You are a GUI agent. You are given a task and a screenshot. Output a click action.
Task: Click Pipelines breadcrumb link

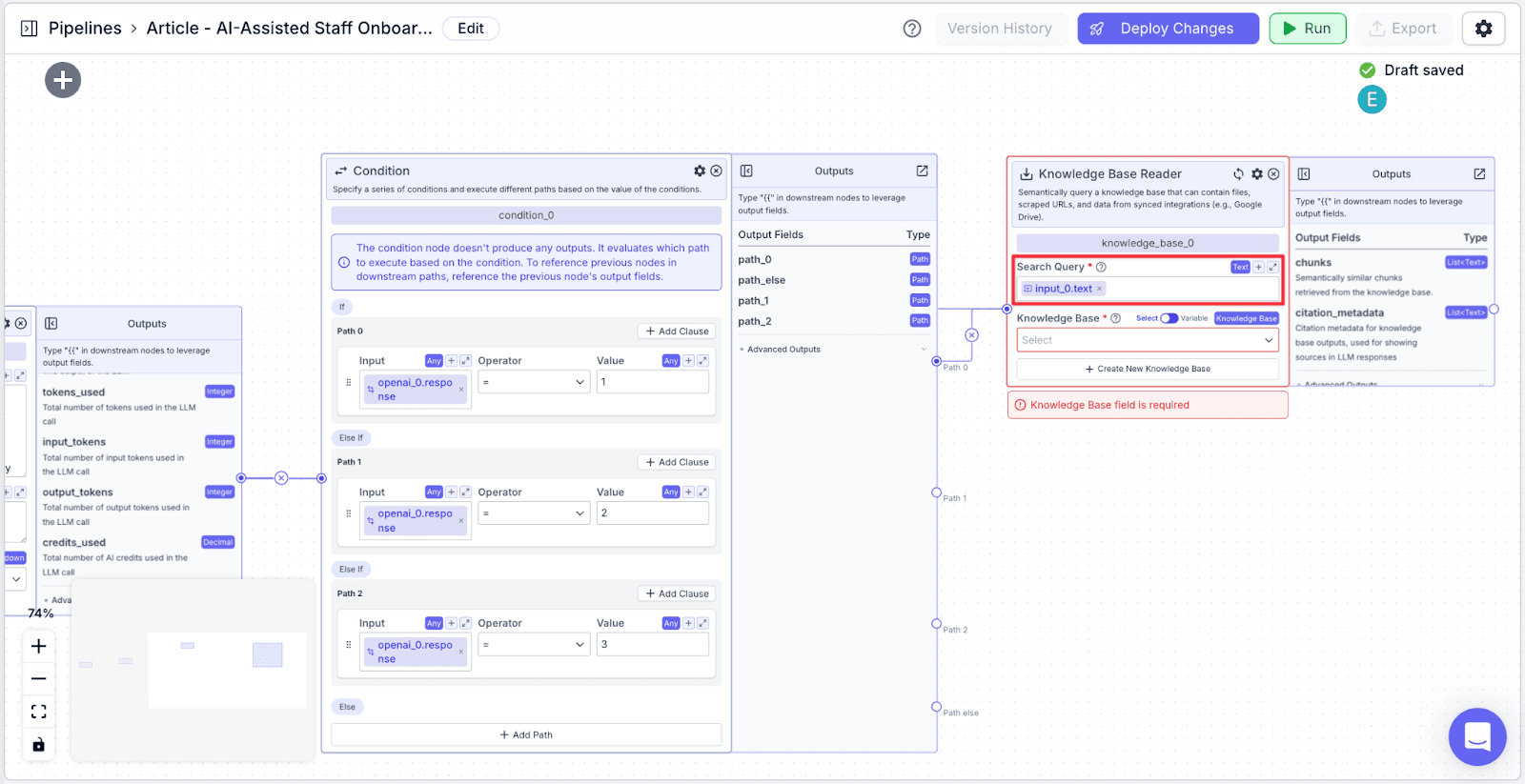pyautogui.click(x=85, y=29)
